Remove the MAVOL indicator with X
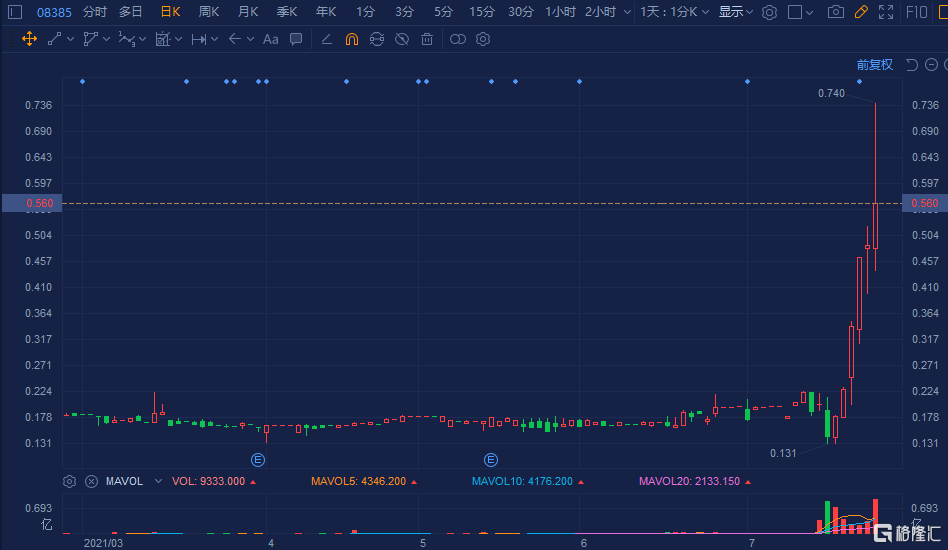 [92, 481]
